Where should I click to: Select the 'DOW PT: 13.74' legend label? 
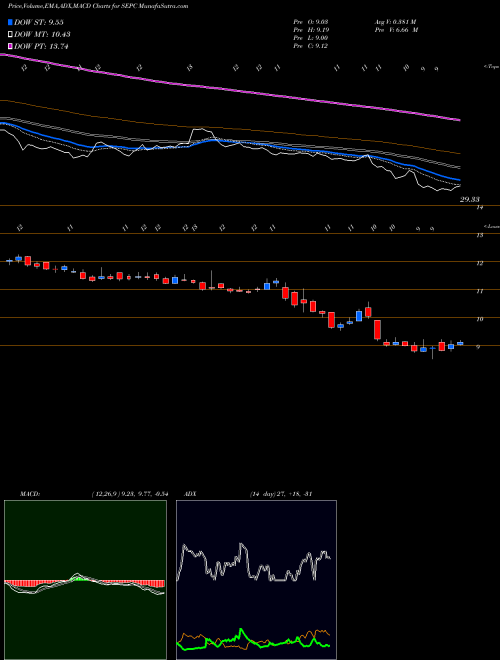(x=41, y=46)
